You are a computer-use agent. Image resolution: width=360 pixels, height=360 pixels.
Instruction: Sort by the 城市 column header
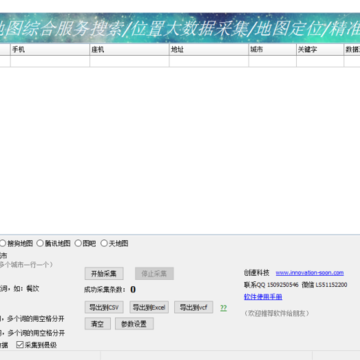pos(272,50)
